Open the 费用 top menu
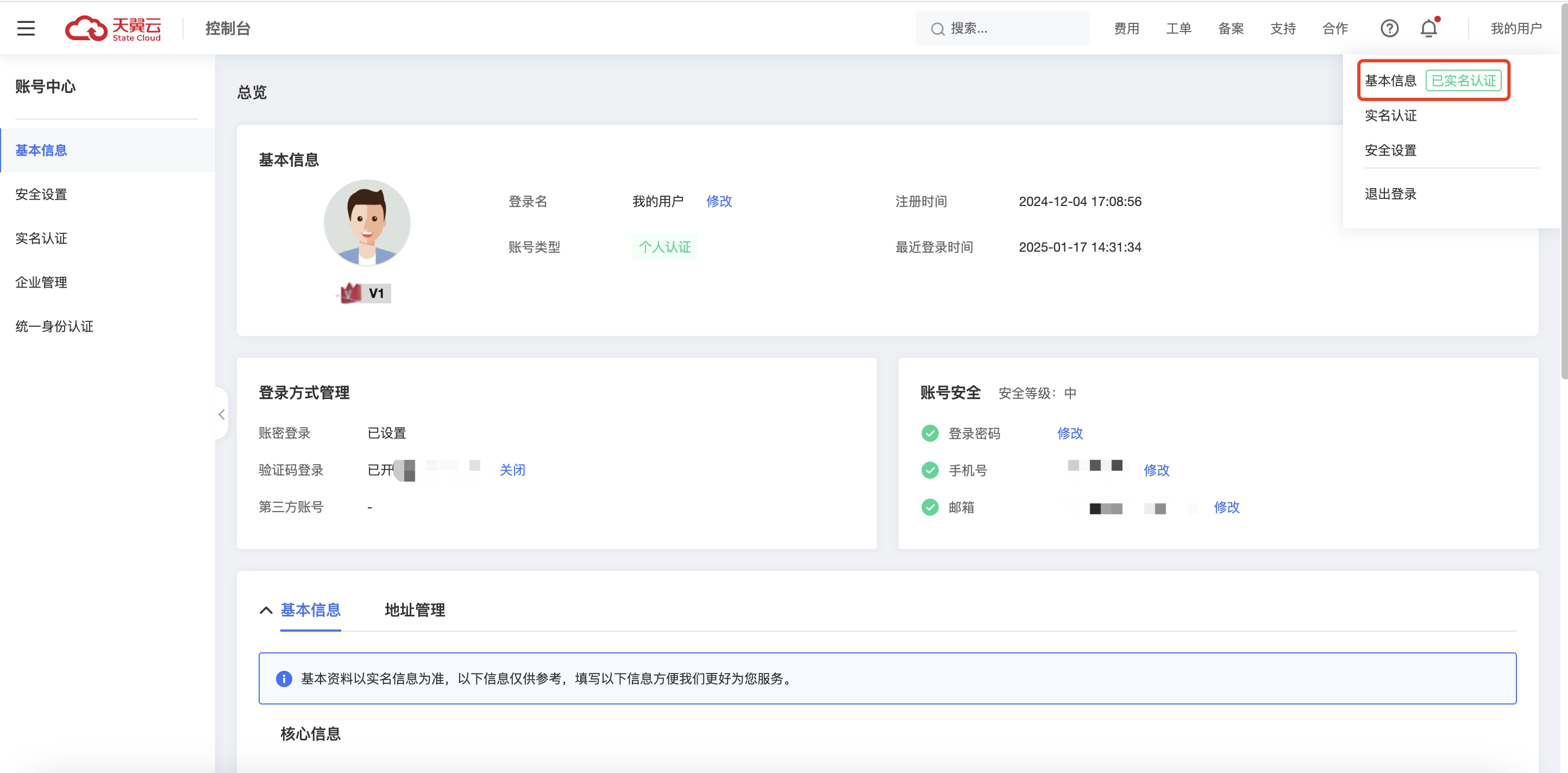 [1126, 28]
